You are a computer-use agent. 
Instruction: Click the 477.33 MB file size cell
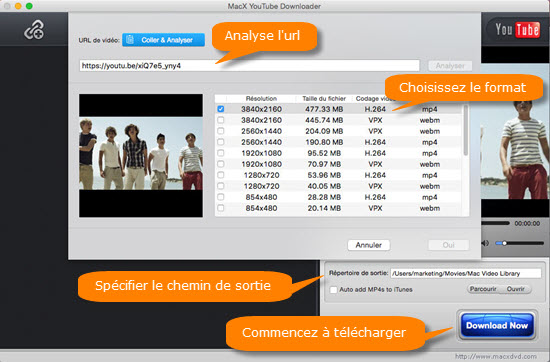pyautogui.click(x=324, y=109)
